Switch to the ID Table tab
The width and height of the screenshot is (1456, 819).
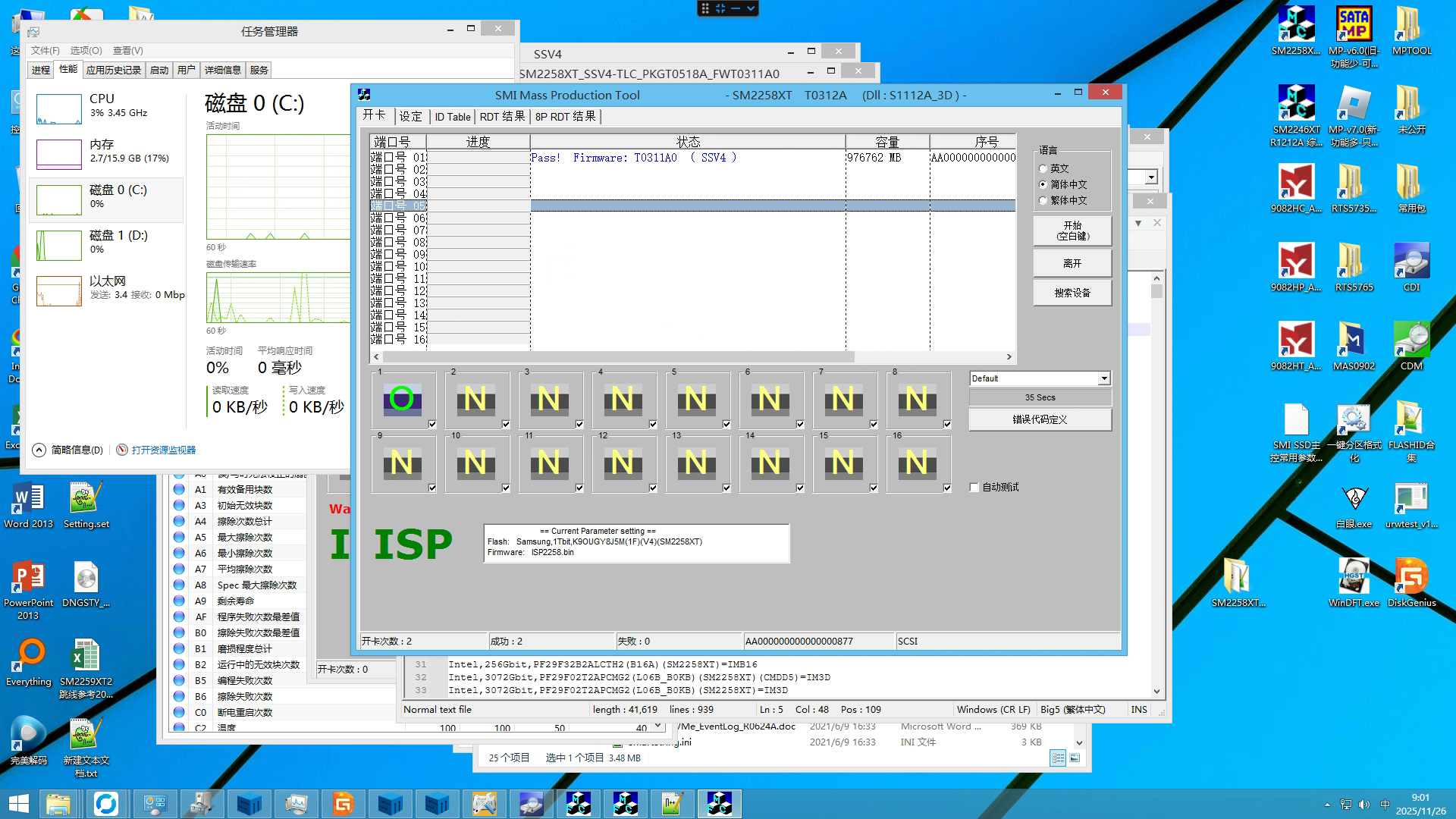[452, 117]
